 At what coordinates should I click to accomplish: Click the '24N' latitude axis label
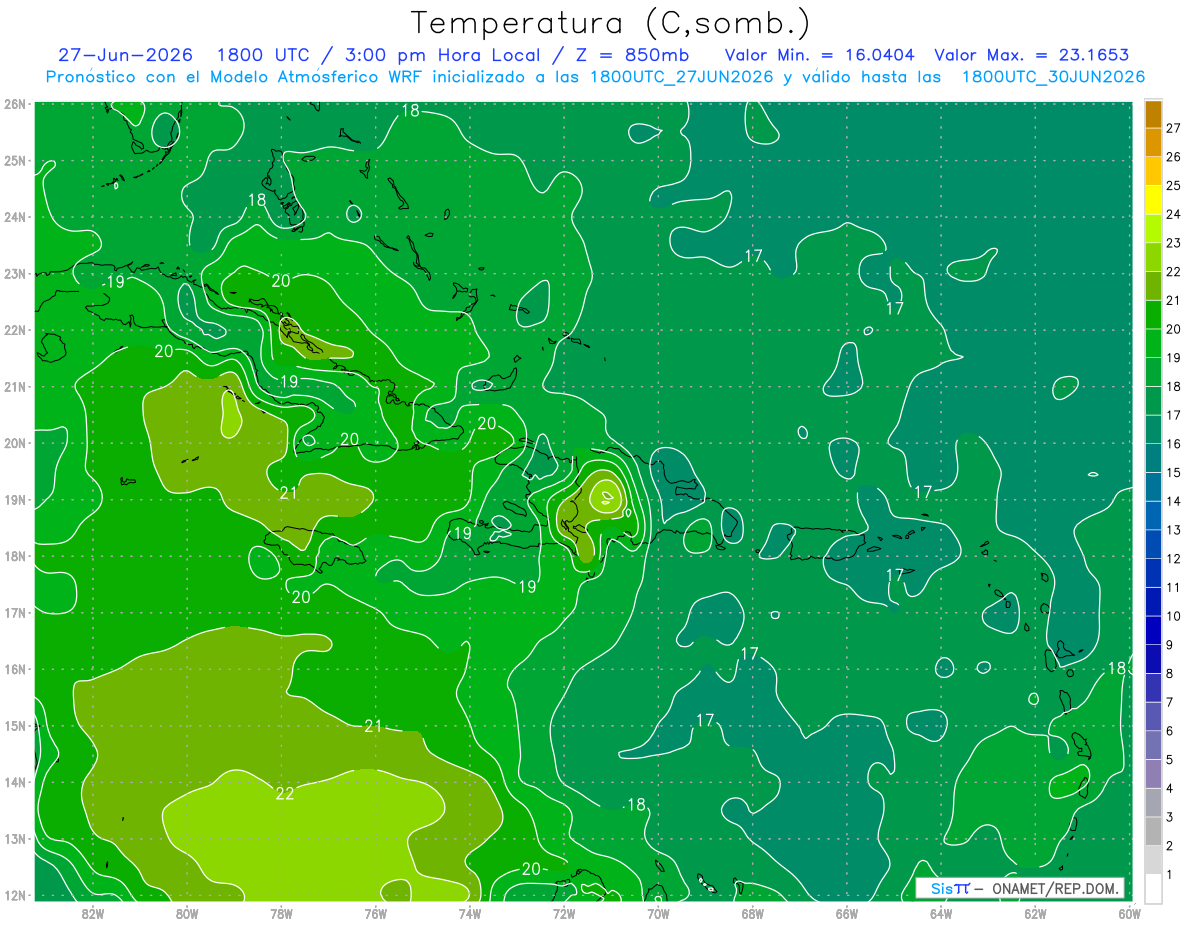14,217
